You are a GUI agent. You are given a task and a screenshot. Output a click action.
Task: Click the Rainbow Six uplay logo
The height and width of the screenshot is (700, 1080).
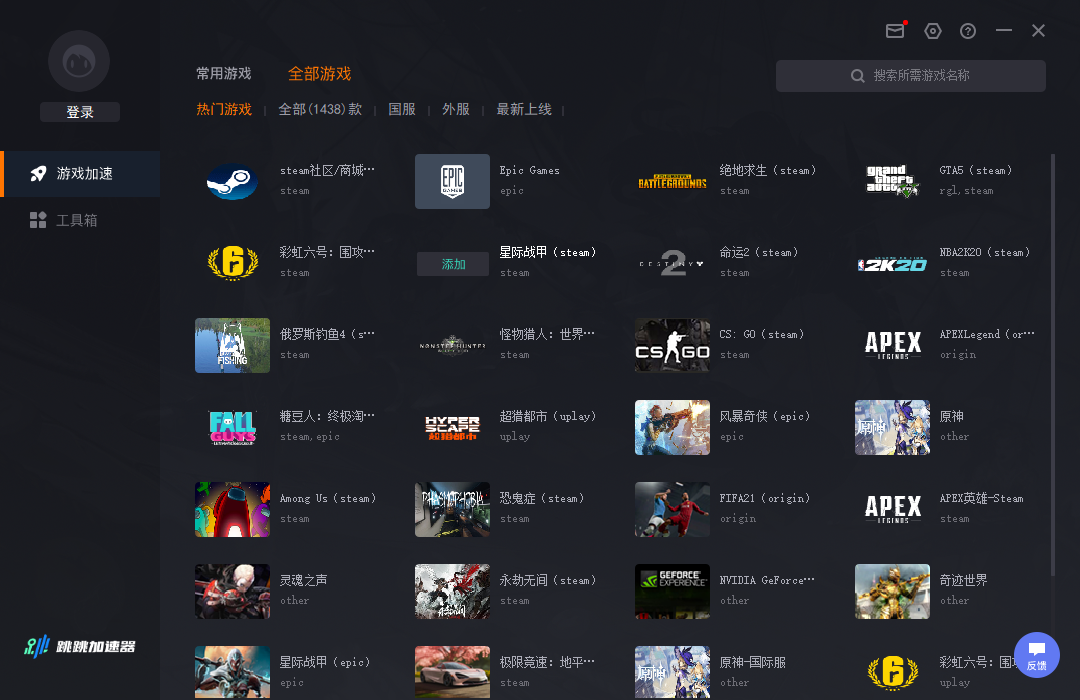point(893,672)
